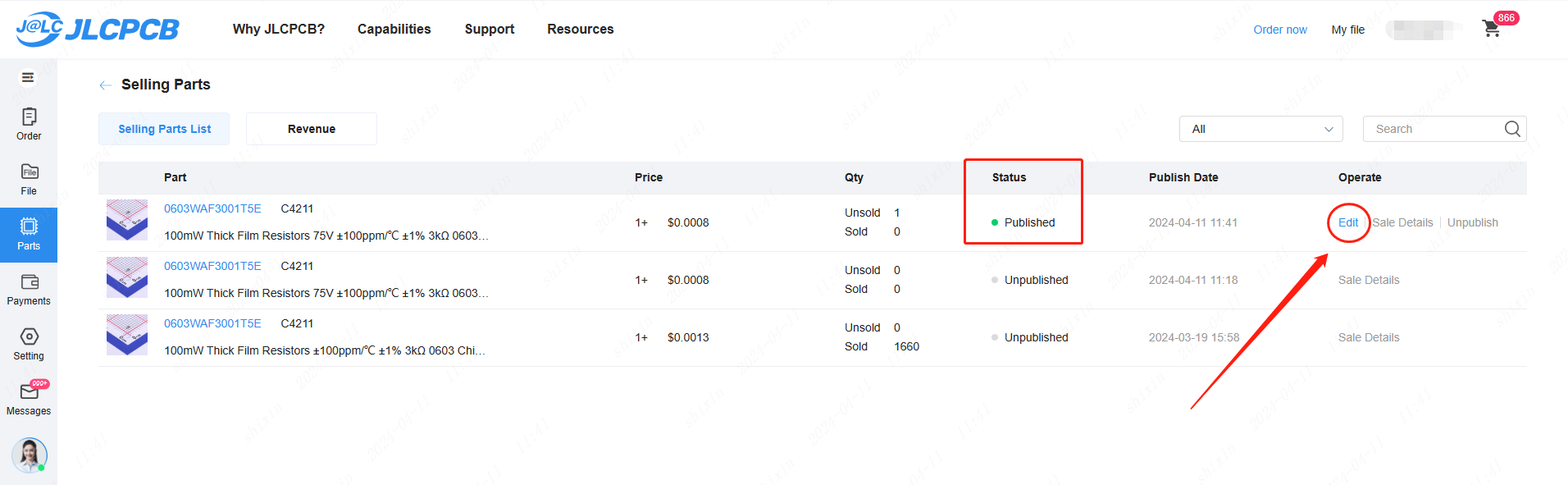Open part link 0603WAF3001T5E in Published row
Image resolution: width=1568 pixels, height=485 pixels.
coord(212,208)
